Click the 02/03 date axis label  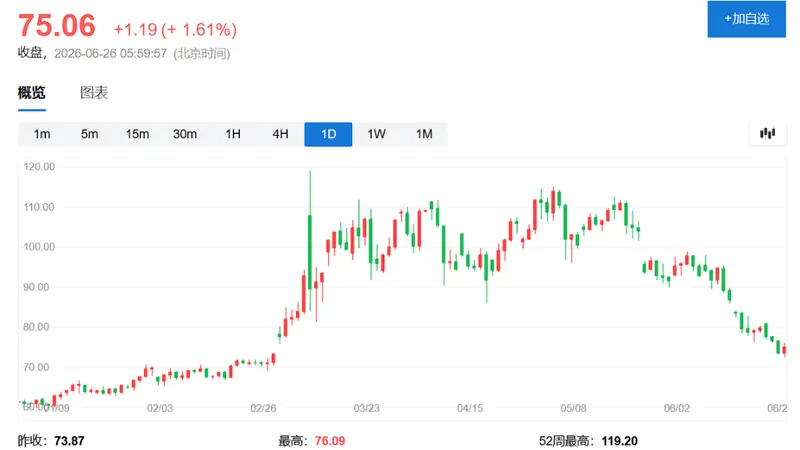pos(160,408)
